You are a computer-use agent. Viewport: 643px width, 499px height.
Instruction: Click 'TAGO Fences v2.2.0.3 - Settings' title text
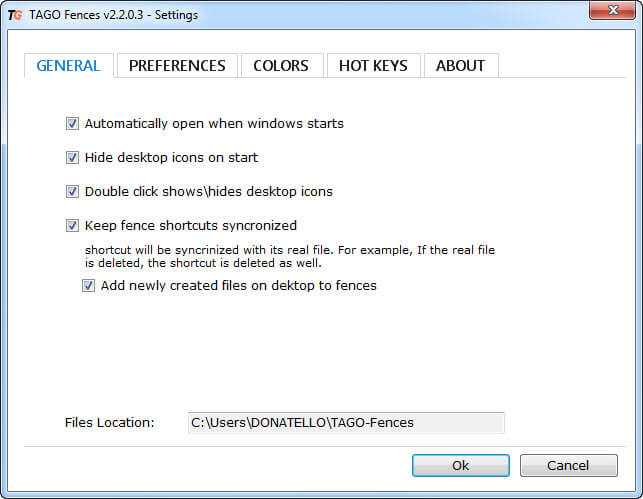114,15
